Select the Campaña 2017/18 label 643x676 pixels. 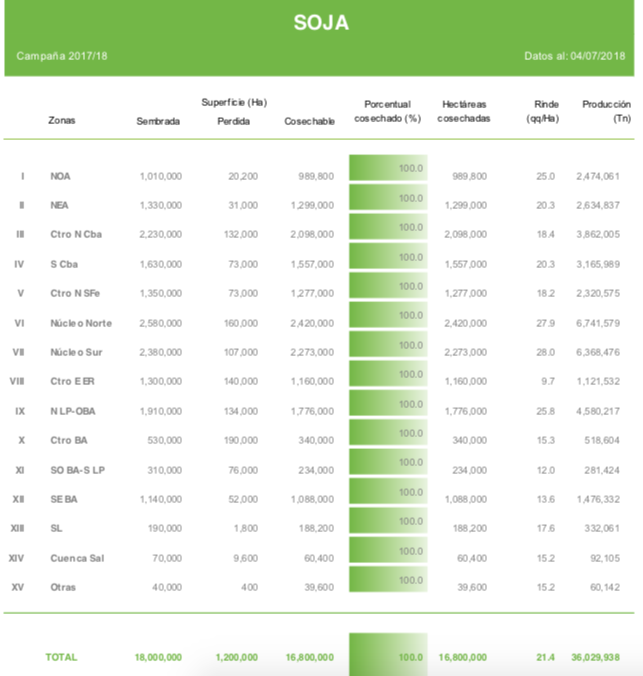tap(62, 55)
